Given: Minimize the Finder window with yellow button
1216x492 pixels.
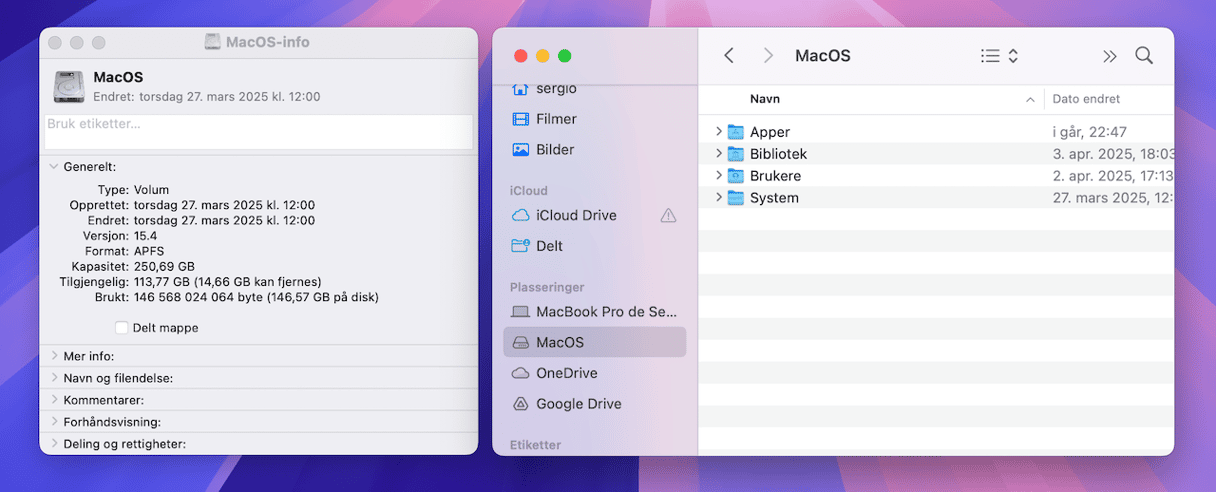Looking at the screenshot, I should click(x=542, y=56).
